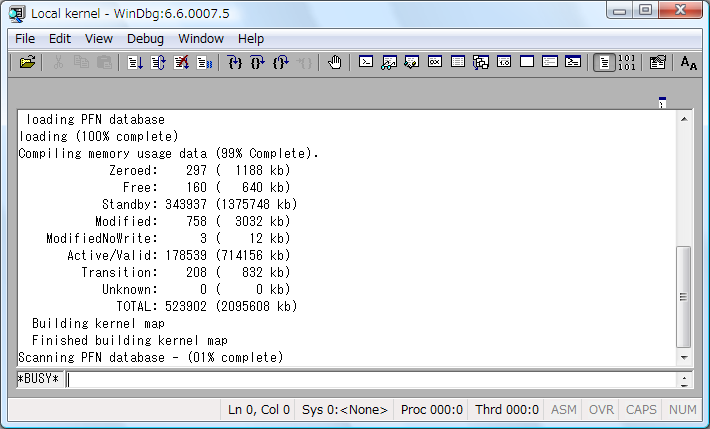Open the Debug menu

pyautogui.click(x=145, y=39)
